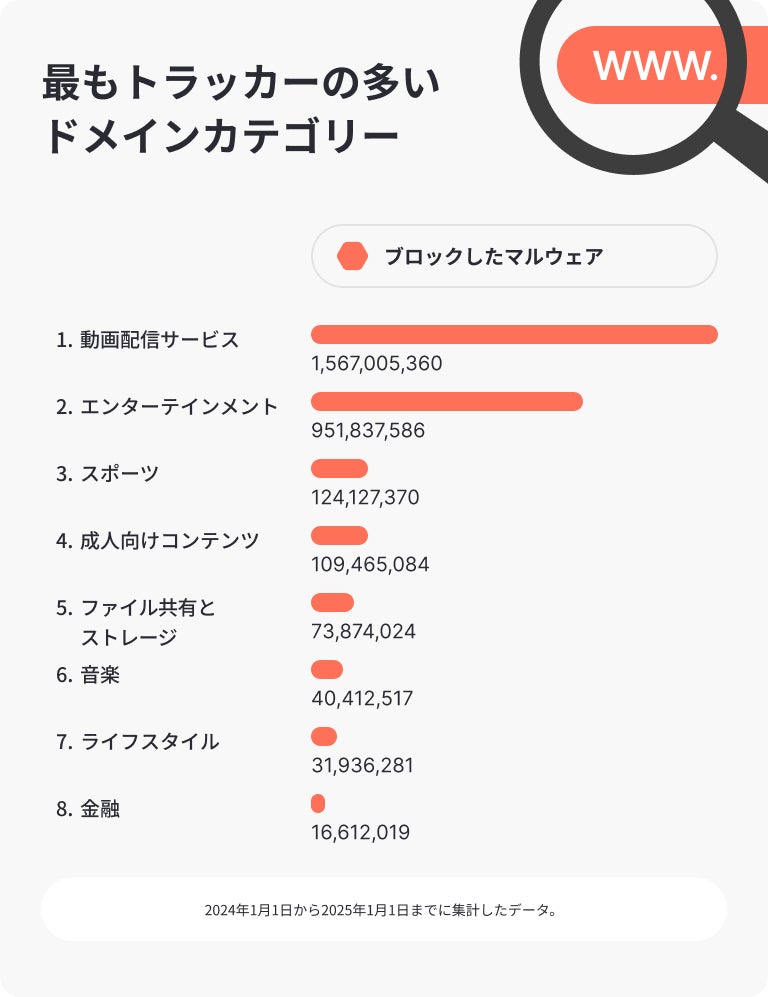Viewport: 768px width, 997px height.
Task: Select the 2. エンターテインメント label
Action: (x=167, y=407)
